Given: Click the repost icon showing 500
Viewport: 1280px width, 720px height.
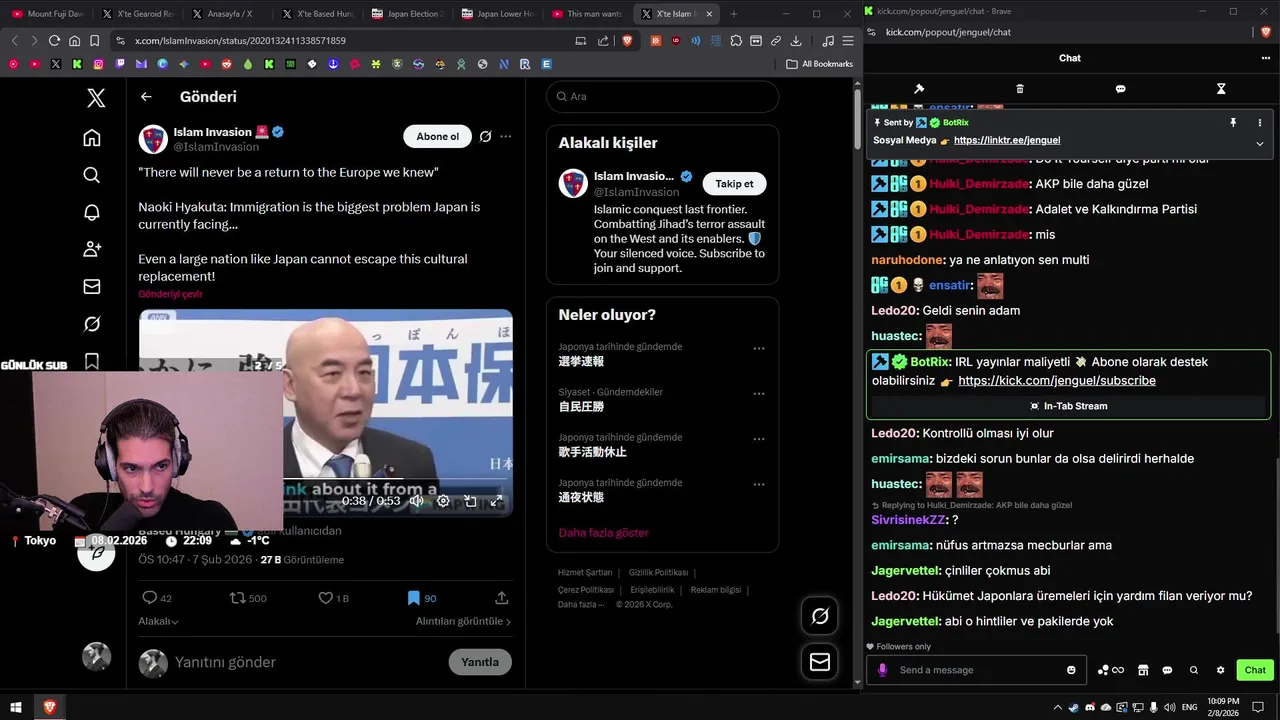Looking at the screenshot, I should point(237,598).
